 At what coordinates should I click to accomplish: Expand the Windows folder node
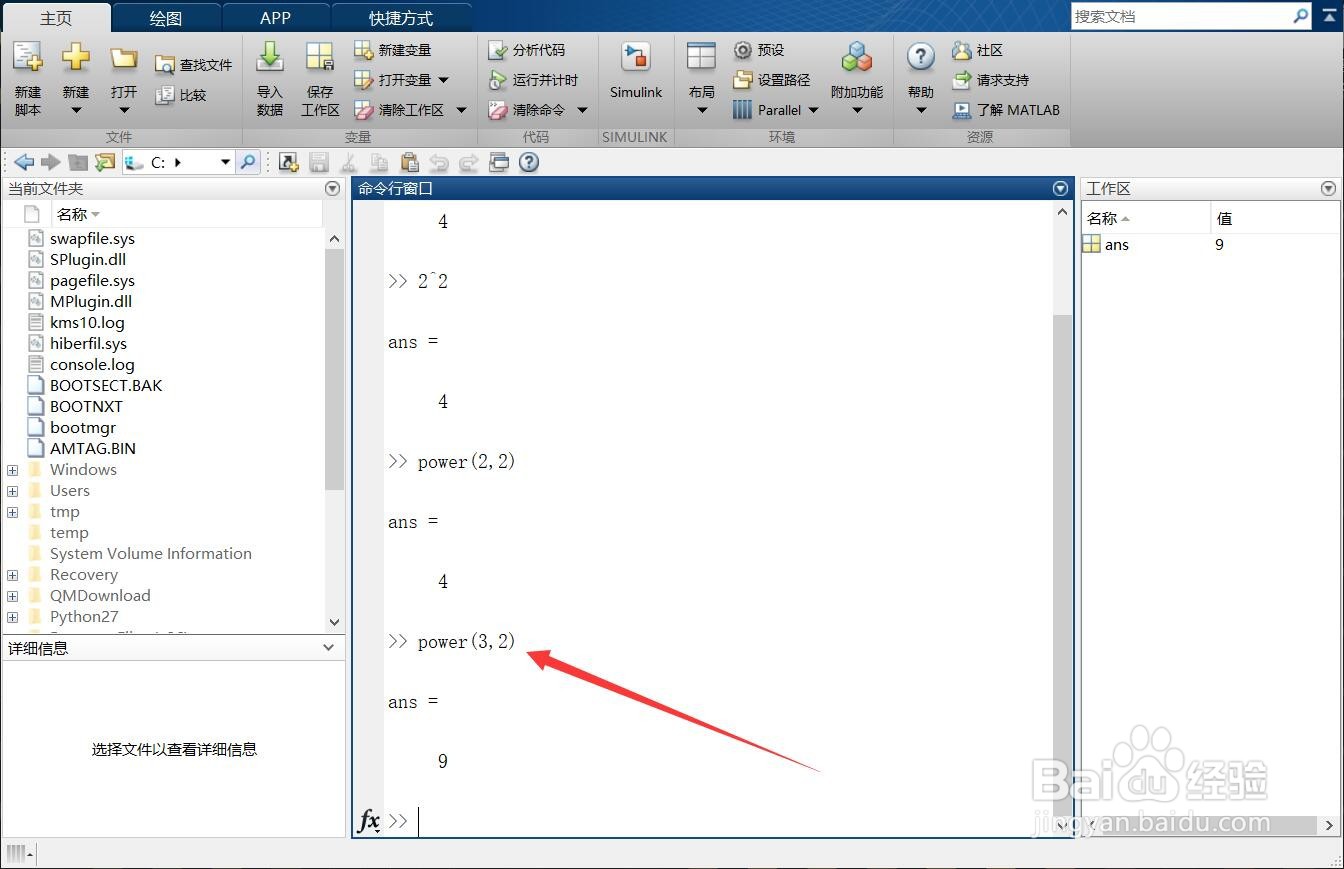tap(13, 470)
